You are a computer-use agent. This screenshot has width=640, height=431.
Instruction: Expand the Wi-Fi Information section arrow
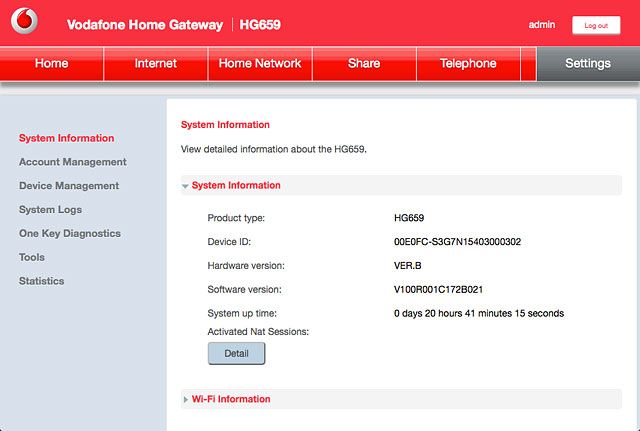[186, 400]
